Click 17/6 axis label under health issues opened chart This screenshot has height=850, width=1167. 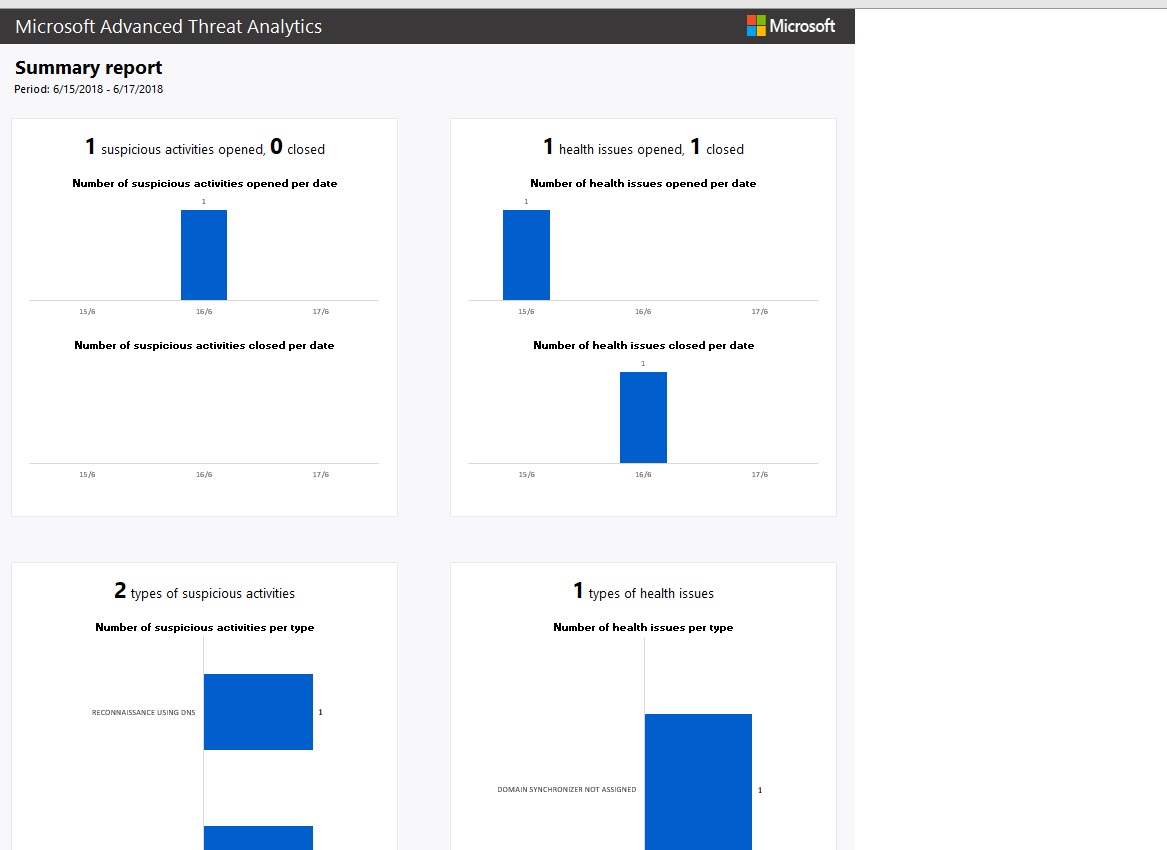pyautogui.click(x=760, y=312)
